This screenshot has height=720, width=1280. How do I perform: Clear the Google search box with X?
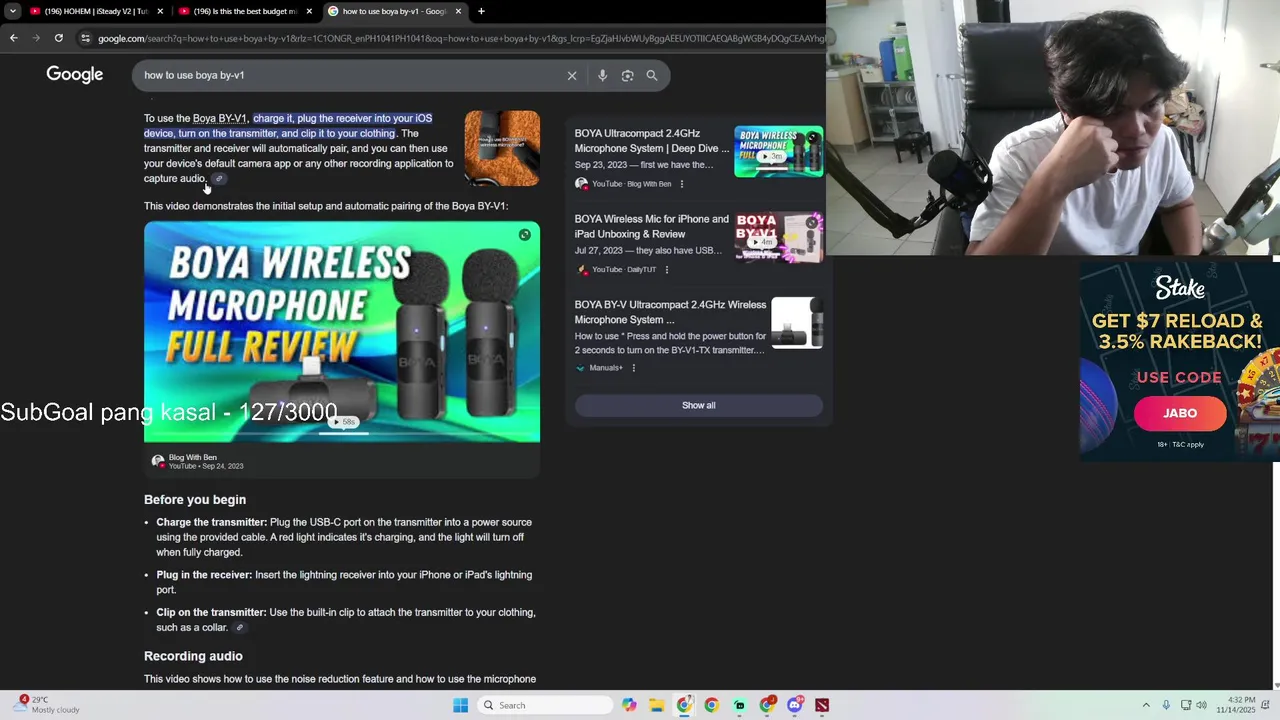pyautogui.click(x=572, y=75)
